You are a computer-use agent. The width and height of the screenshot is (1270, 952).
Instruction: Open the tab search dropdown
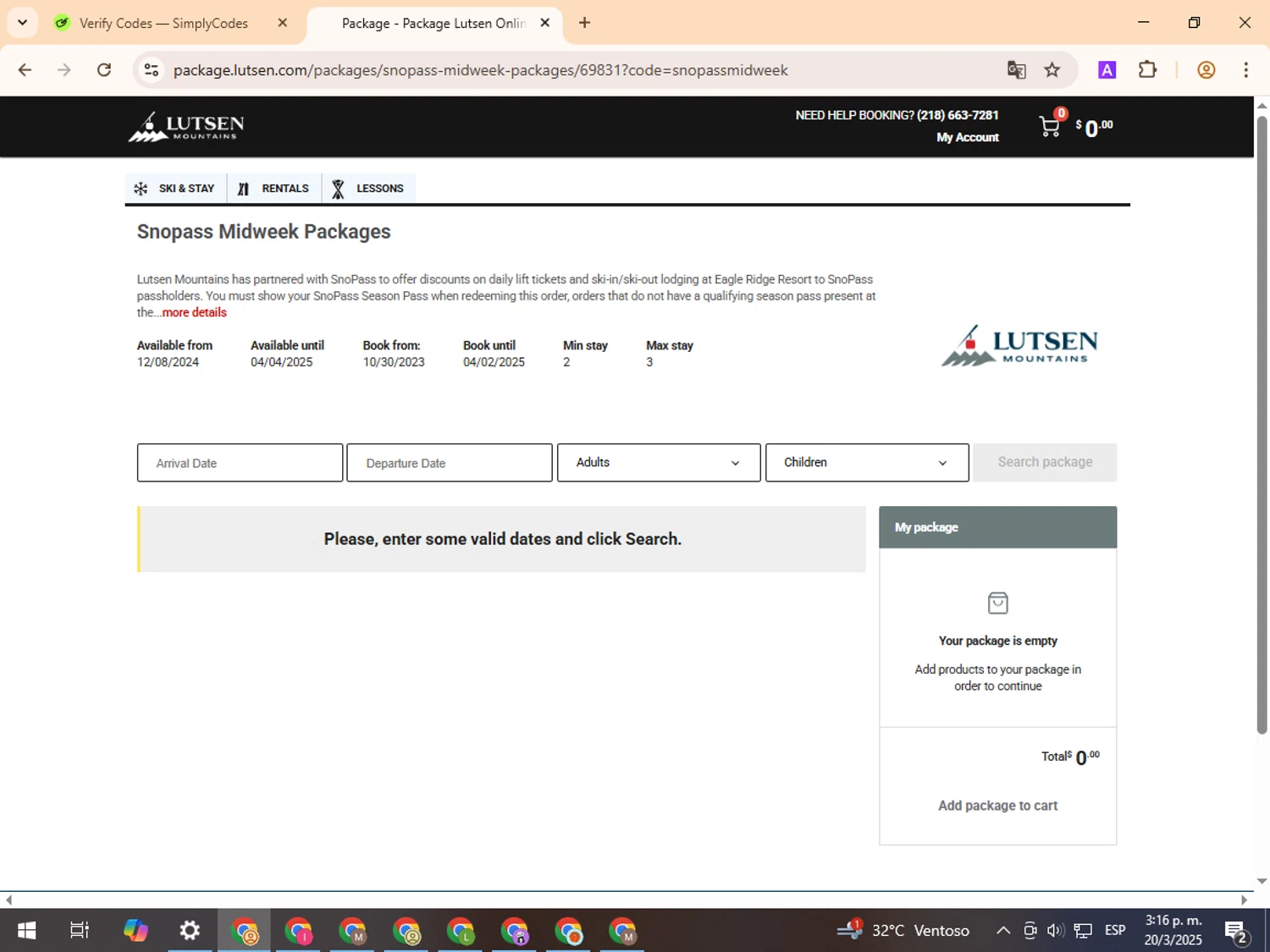[23, 23]
